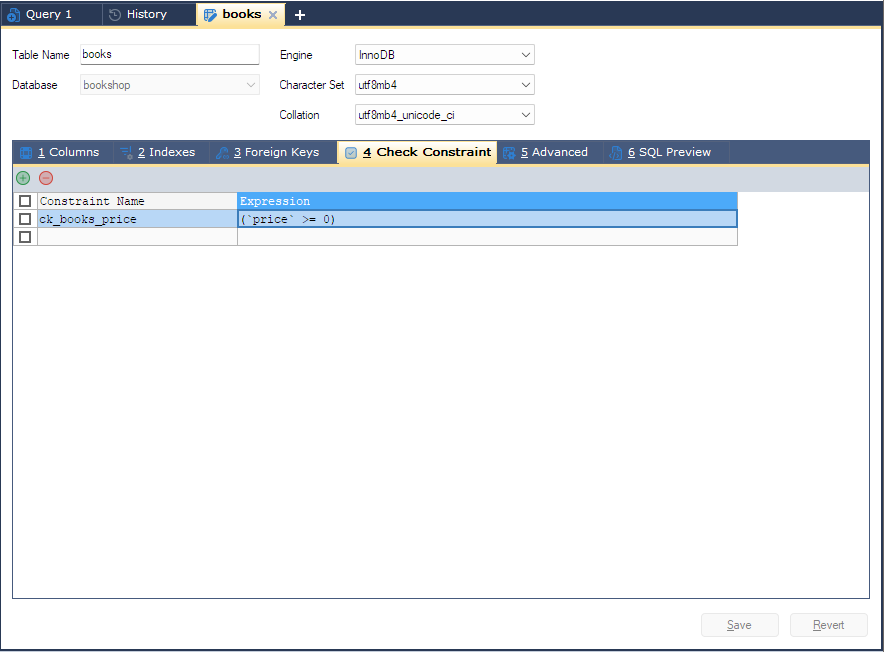The height and width of the screenshot is (652, 884).
Task: Click the Foreign Keys tab icon
Action: pos(223,153)
